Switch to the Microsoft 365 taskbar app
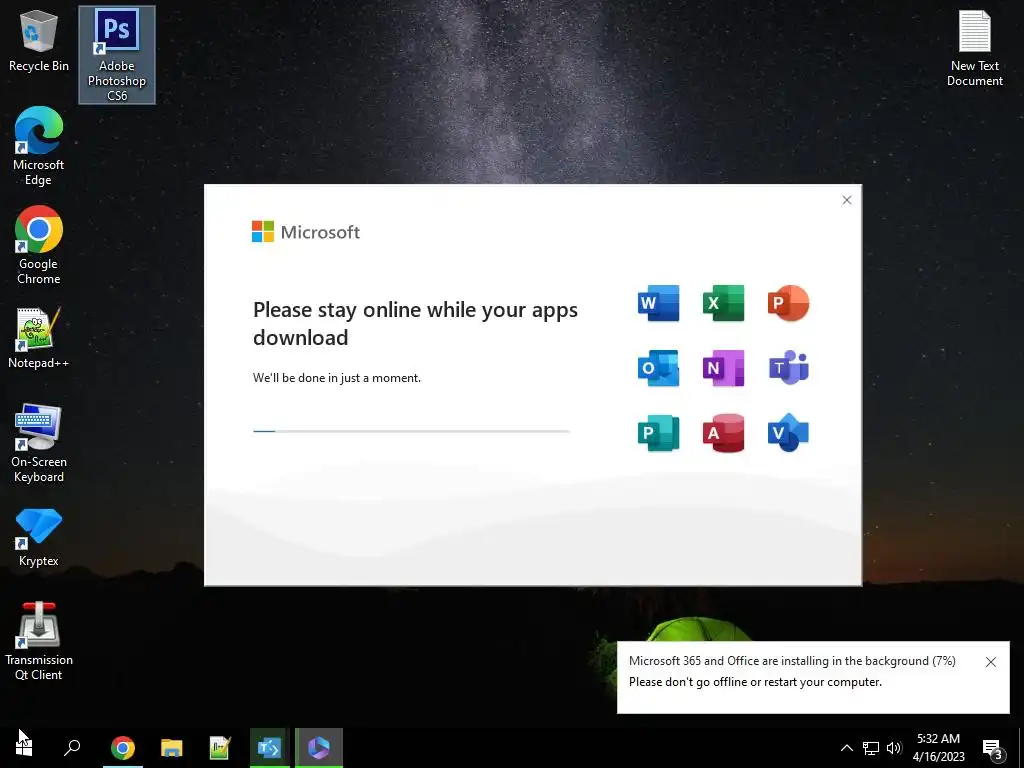Image resolution: width=1024 pixels, height=768 pixels. point(319,747)
